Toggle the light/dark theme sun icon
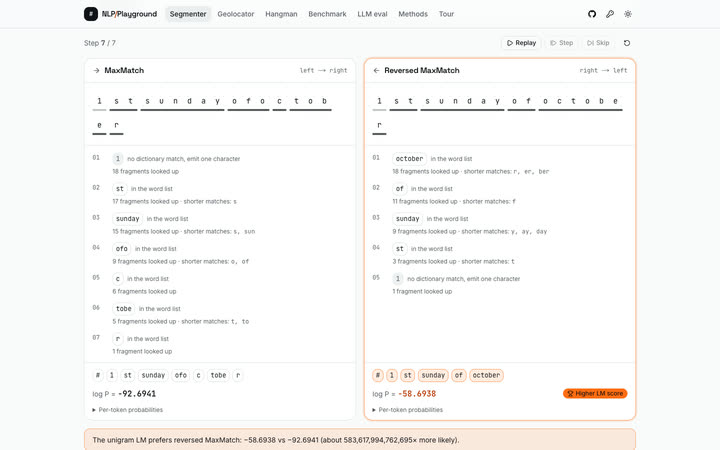Image resolution: width=720 pixels, height=450 pixels. (628, 14)
